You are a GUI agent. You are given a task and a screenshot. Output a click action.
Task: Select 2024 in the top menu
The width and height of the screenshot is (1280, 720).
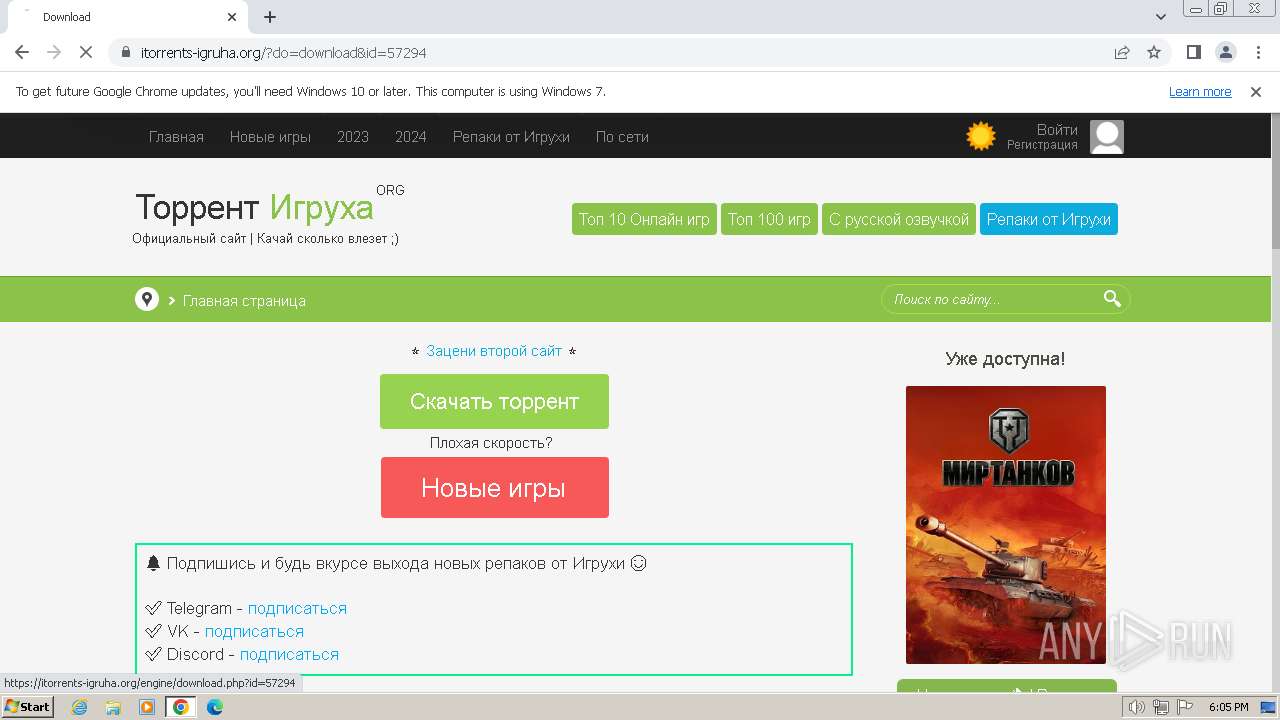[x=411, y=137]
